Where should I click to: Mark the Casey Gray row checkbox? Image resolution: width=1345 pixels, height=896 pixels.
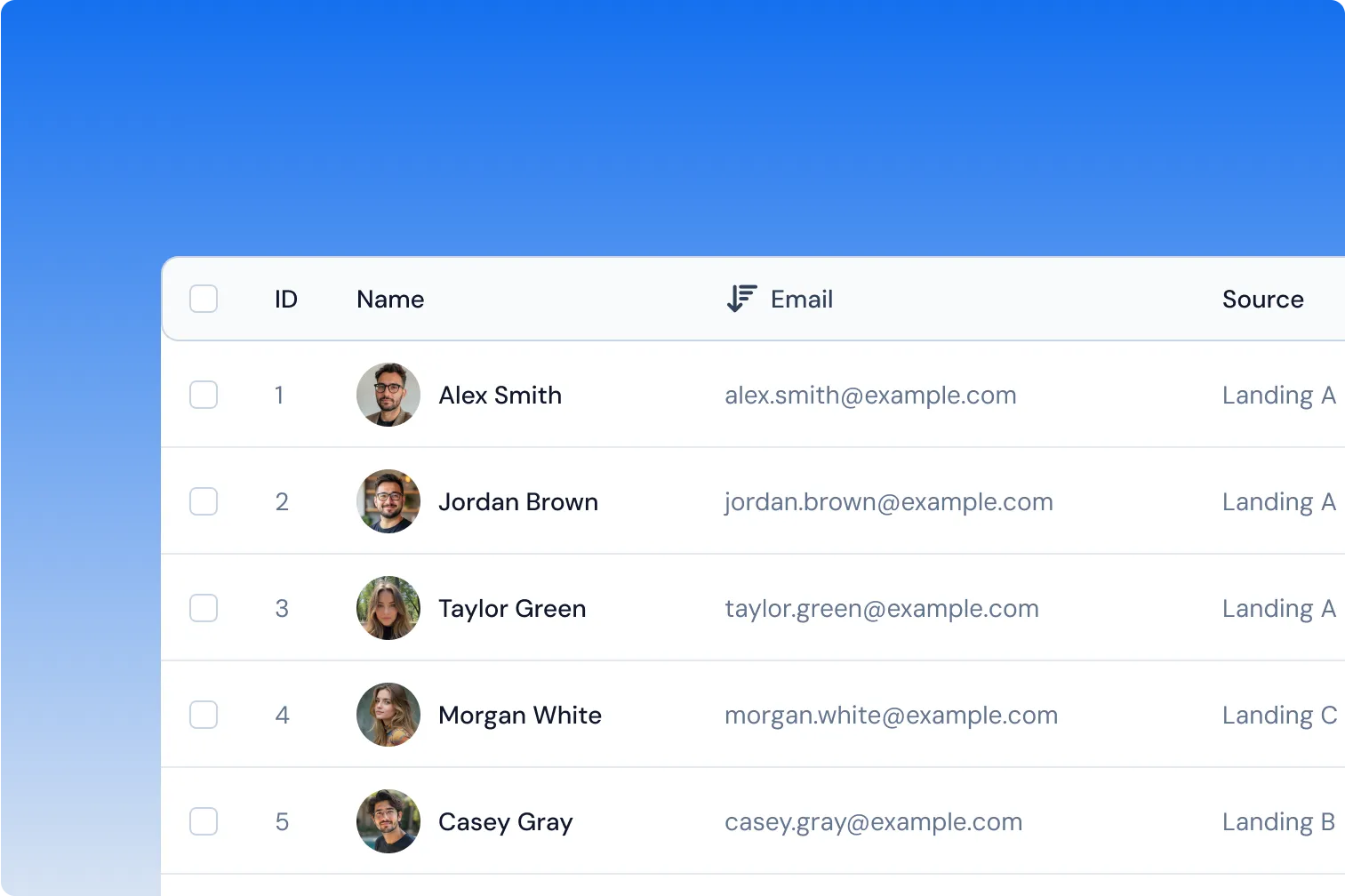click(x=204, y=821)
